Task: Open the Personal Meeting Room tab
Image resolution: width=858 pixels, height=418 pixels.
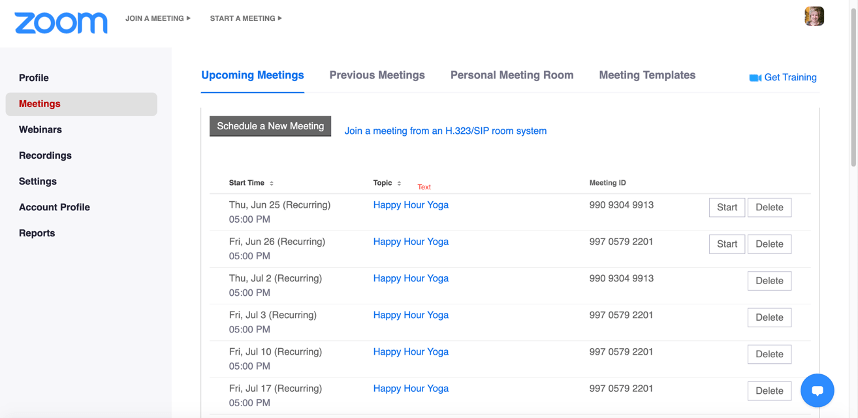Action: [512, 75]
